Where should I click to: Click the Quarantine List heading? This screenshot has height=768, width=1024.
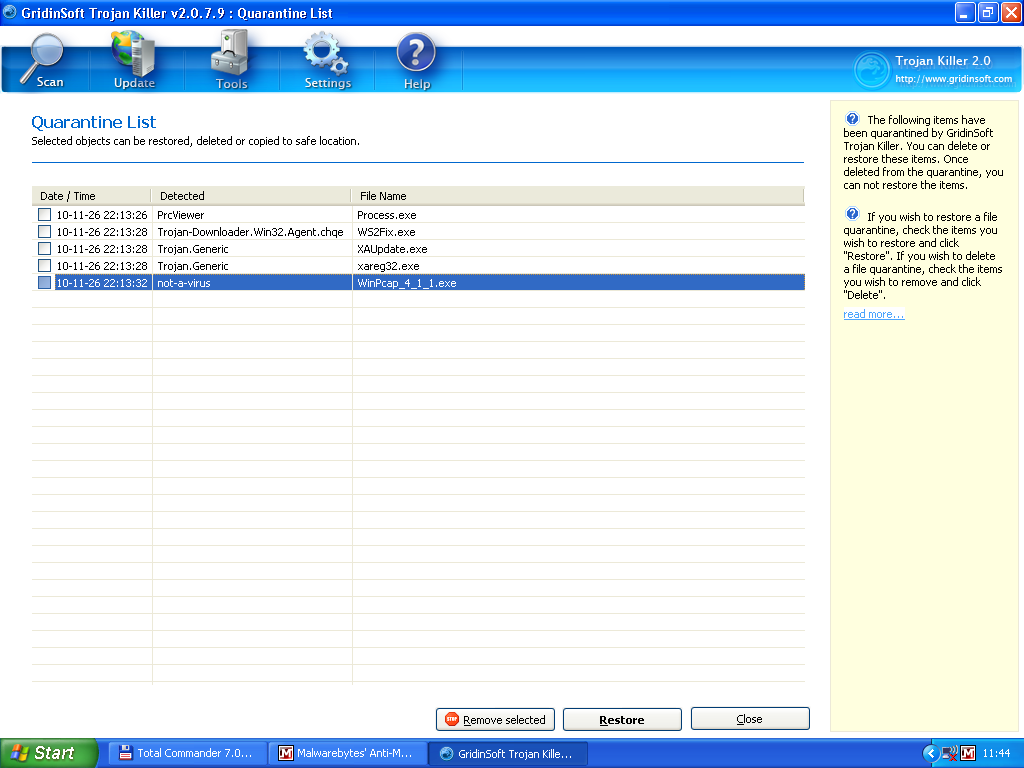tap(93, 122)
